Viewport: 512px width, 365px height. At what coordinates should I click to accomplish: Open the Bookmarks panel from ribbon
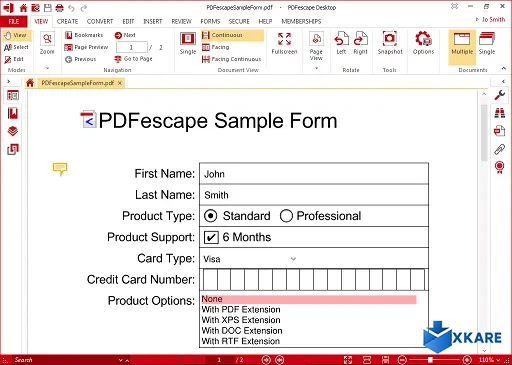[84, 35]
